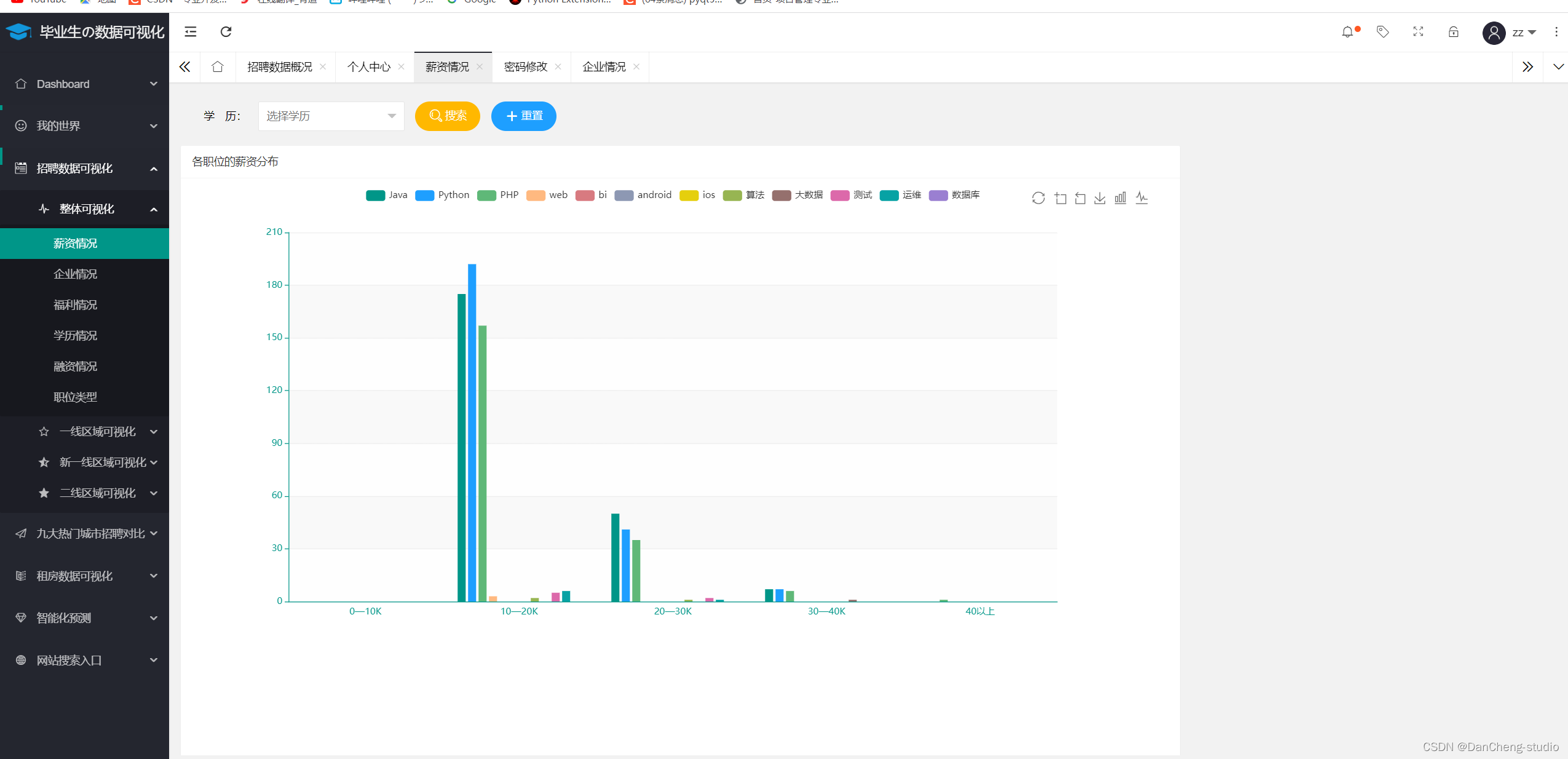The image size is (1568, 759).
Task: Switch chart to line view
Action: [1141, 197]
